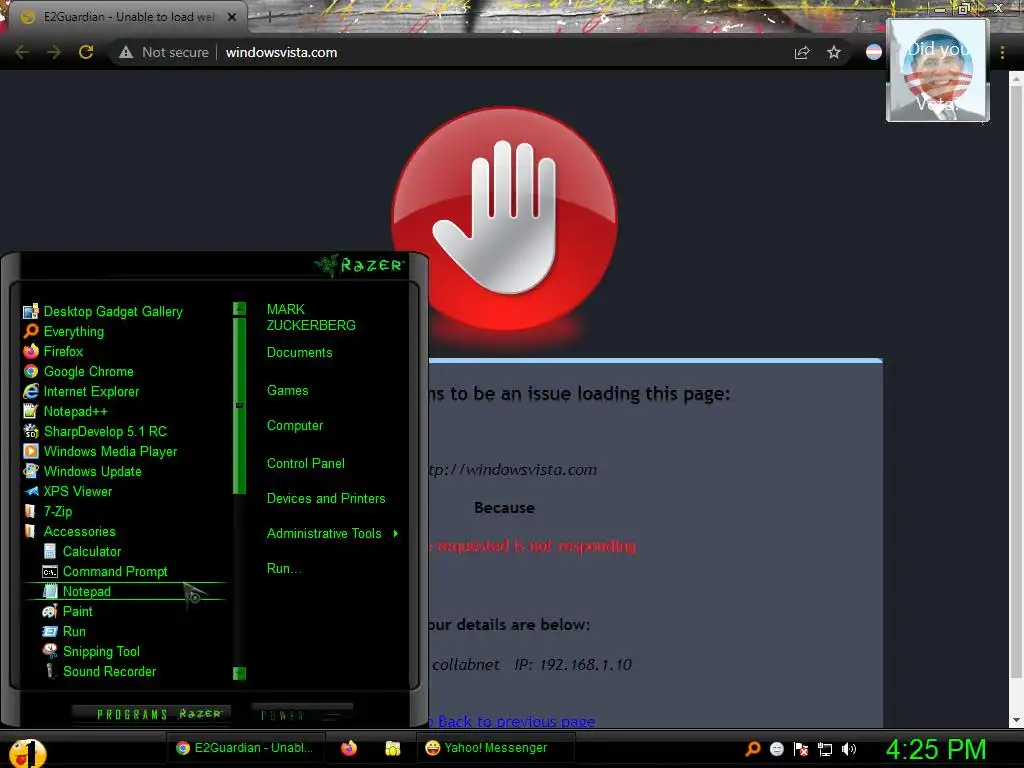
Task: Open XPS Viewer
Action: 68,492
